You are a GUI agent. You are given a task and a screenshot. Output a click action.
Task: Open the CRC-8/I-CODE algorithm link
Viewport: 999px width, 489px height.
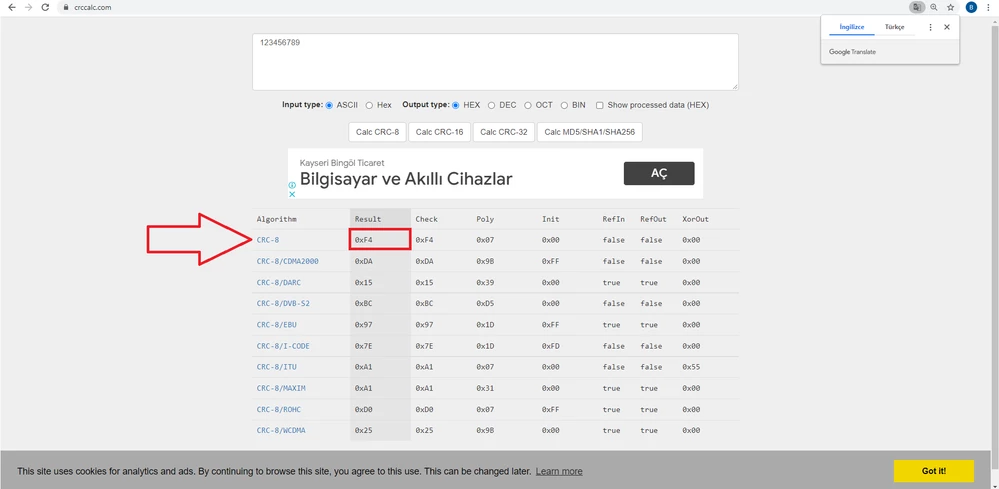click(283, 346)
